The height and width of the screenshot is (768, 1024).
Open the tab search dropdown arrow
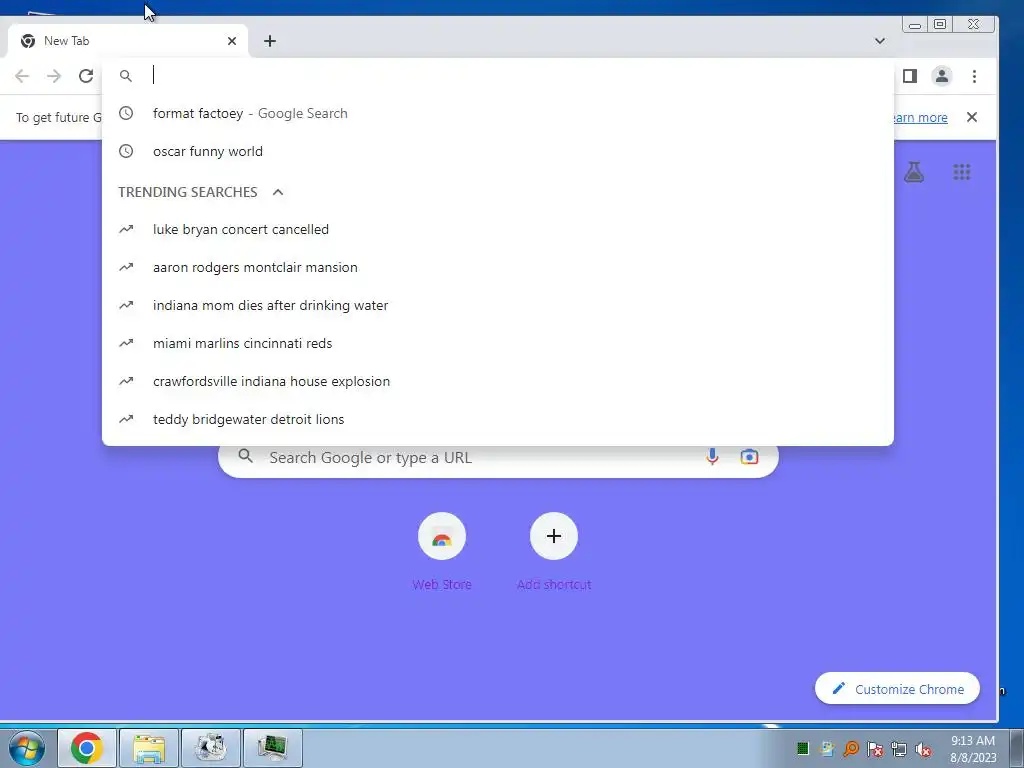pyautogui.click(x=880, y=41)
